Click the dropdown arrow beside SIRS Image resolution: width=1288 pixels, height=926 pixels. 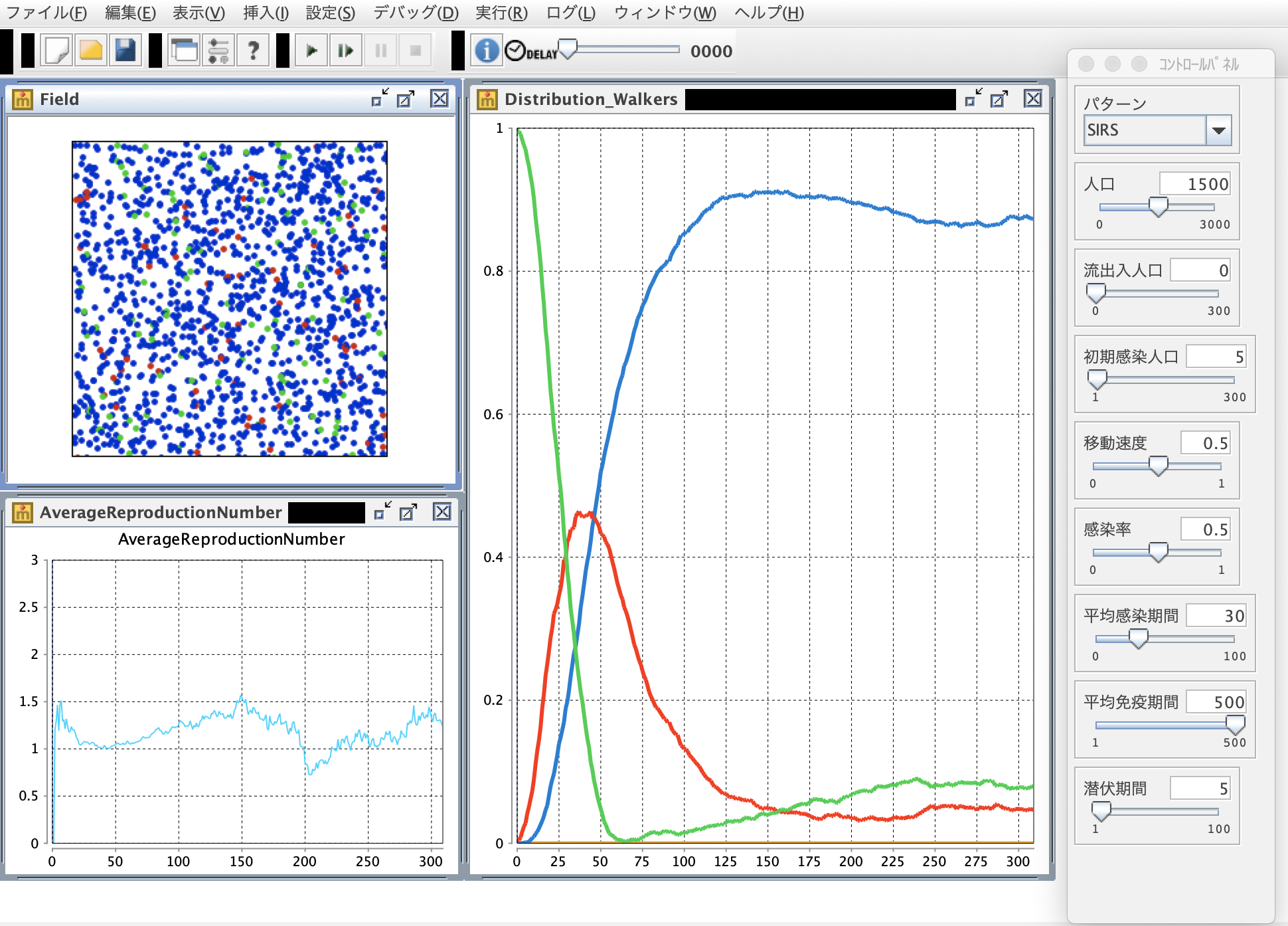coord(1218,130)
